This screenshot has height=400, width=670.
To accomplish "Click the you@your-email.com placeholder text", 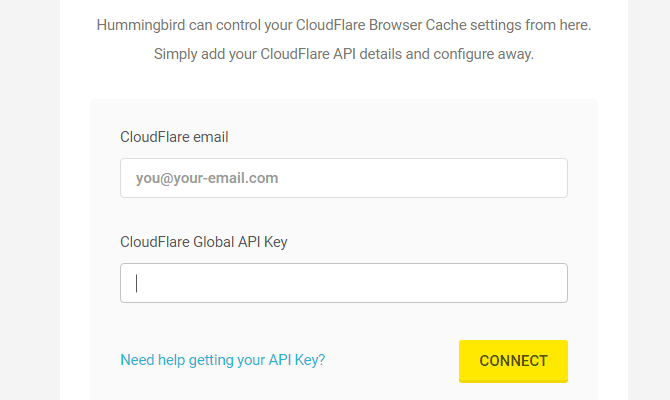I will pos(207,178).
